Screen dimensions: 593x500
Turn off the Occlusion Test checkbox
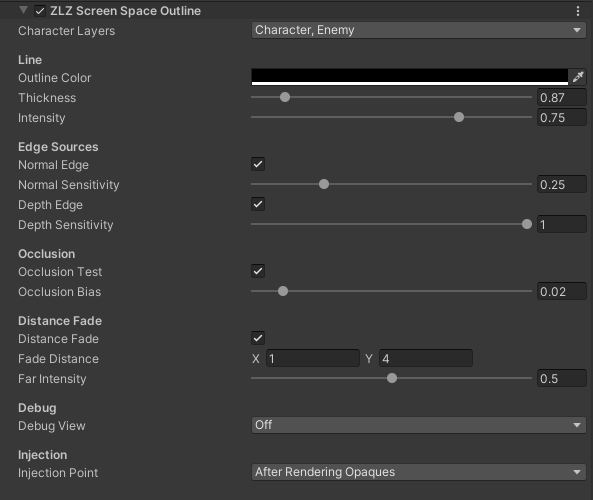click(258, 271)
